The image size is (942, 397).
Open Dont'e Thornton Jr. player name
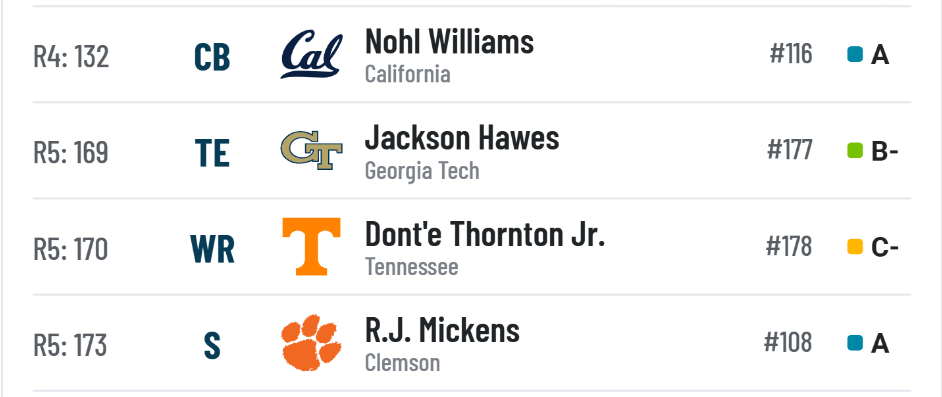point(485,234)
